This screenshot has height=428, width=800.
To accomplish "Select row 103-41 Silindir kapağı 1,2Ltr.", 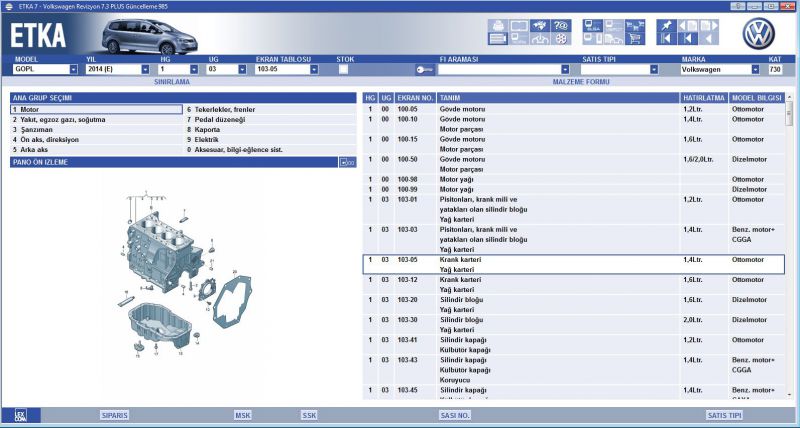I will 573,345.
